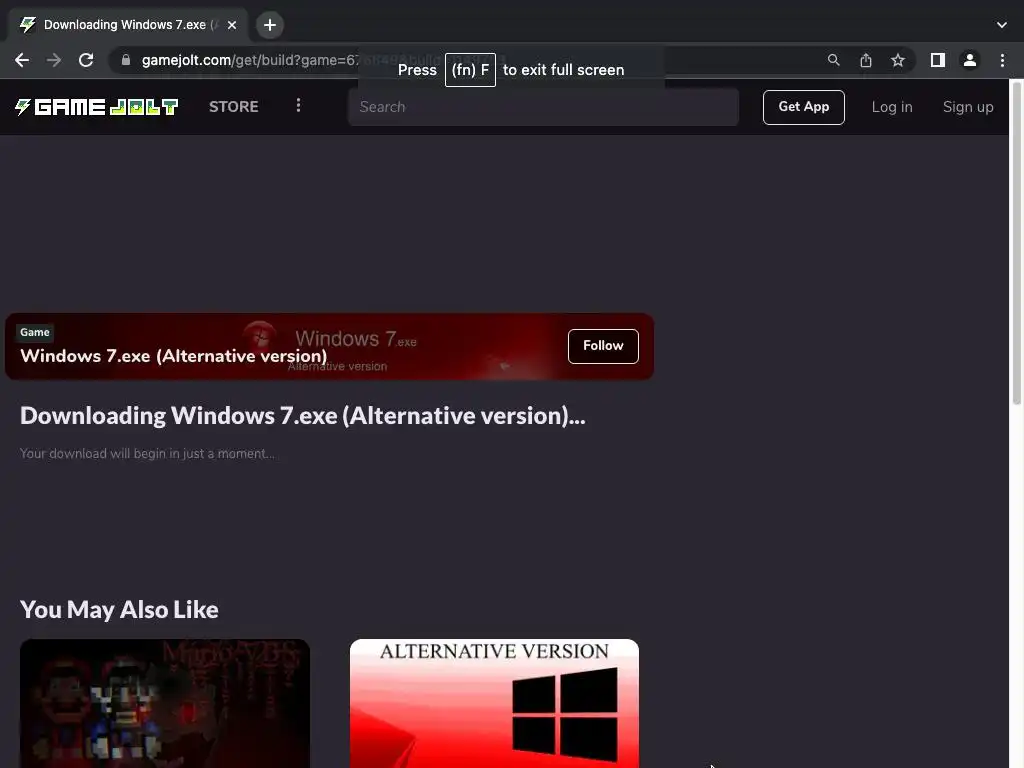Click the Game Jolt logo
The height and width of the screenshot is (768, 1024).
coord(97,106)
